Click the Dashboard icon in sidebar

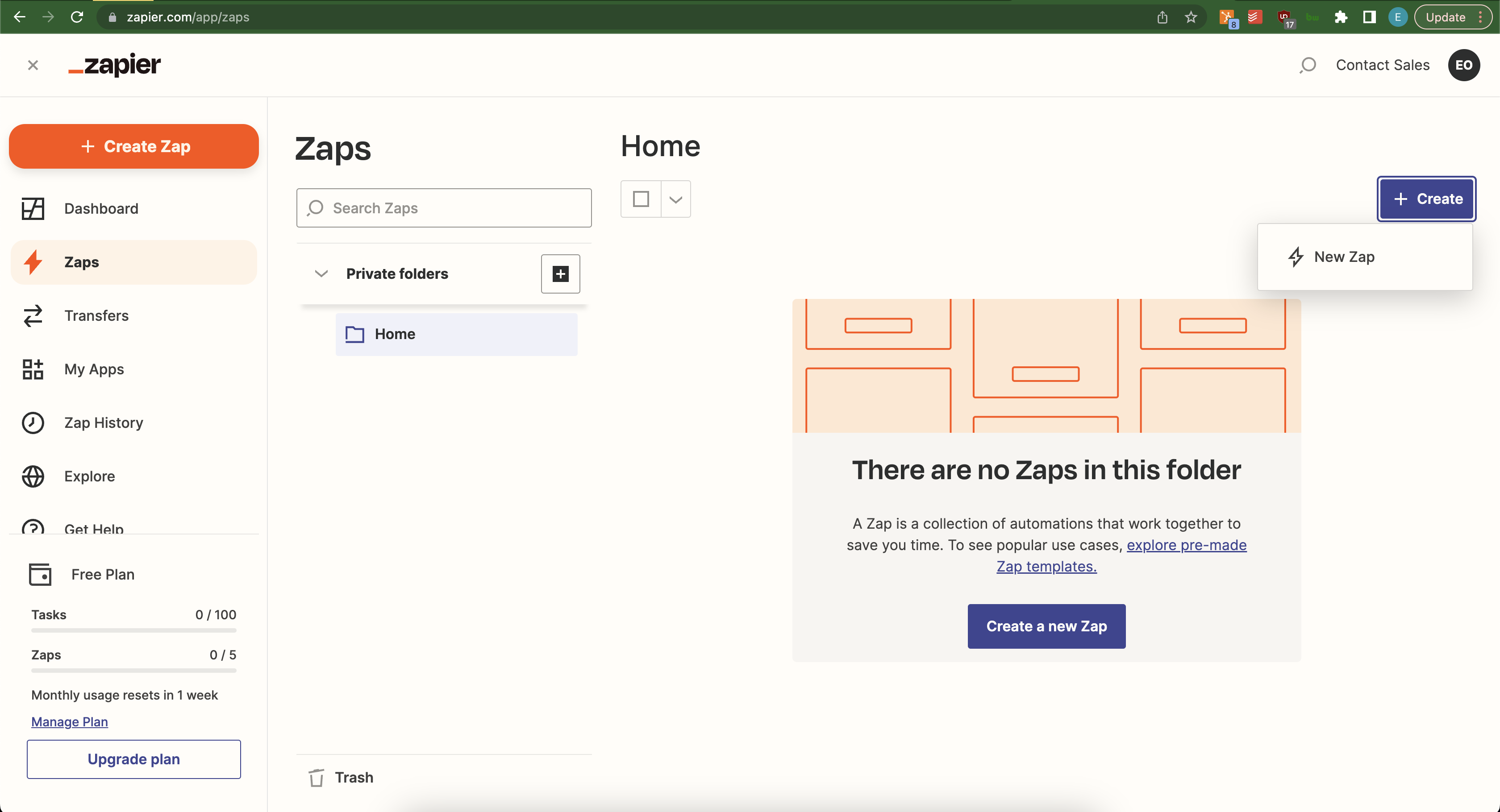(33, 208)
